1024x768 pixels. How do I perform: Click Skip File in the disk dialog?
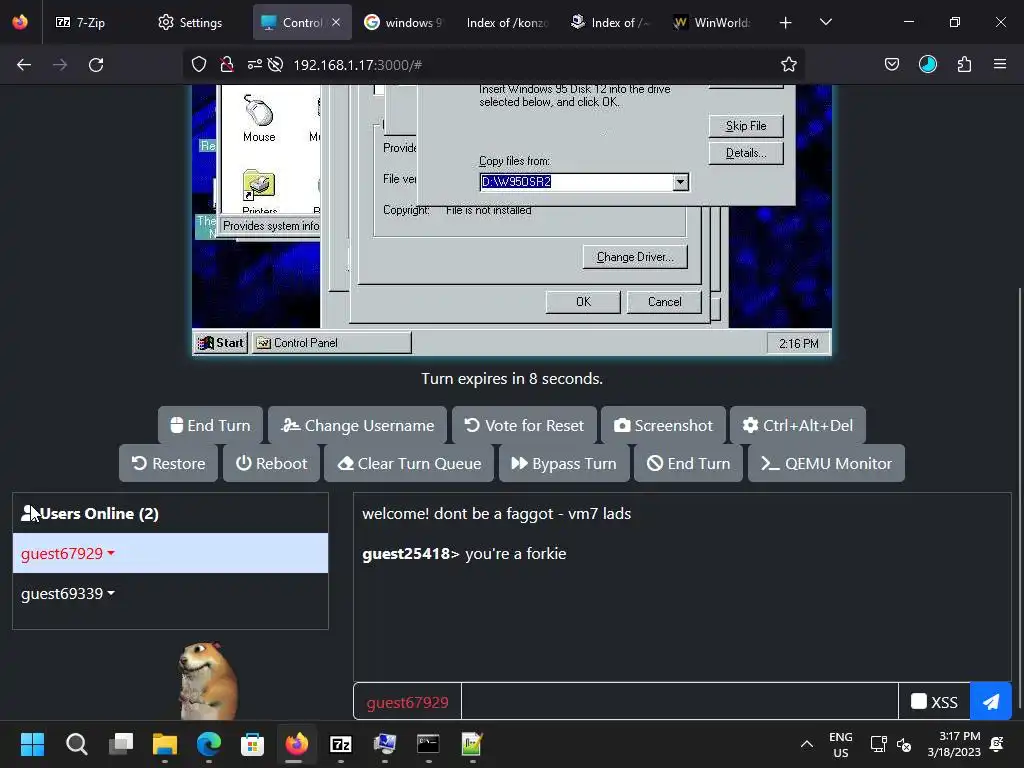pyautogui.click(x=746, y=126)
